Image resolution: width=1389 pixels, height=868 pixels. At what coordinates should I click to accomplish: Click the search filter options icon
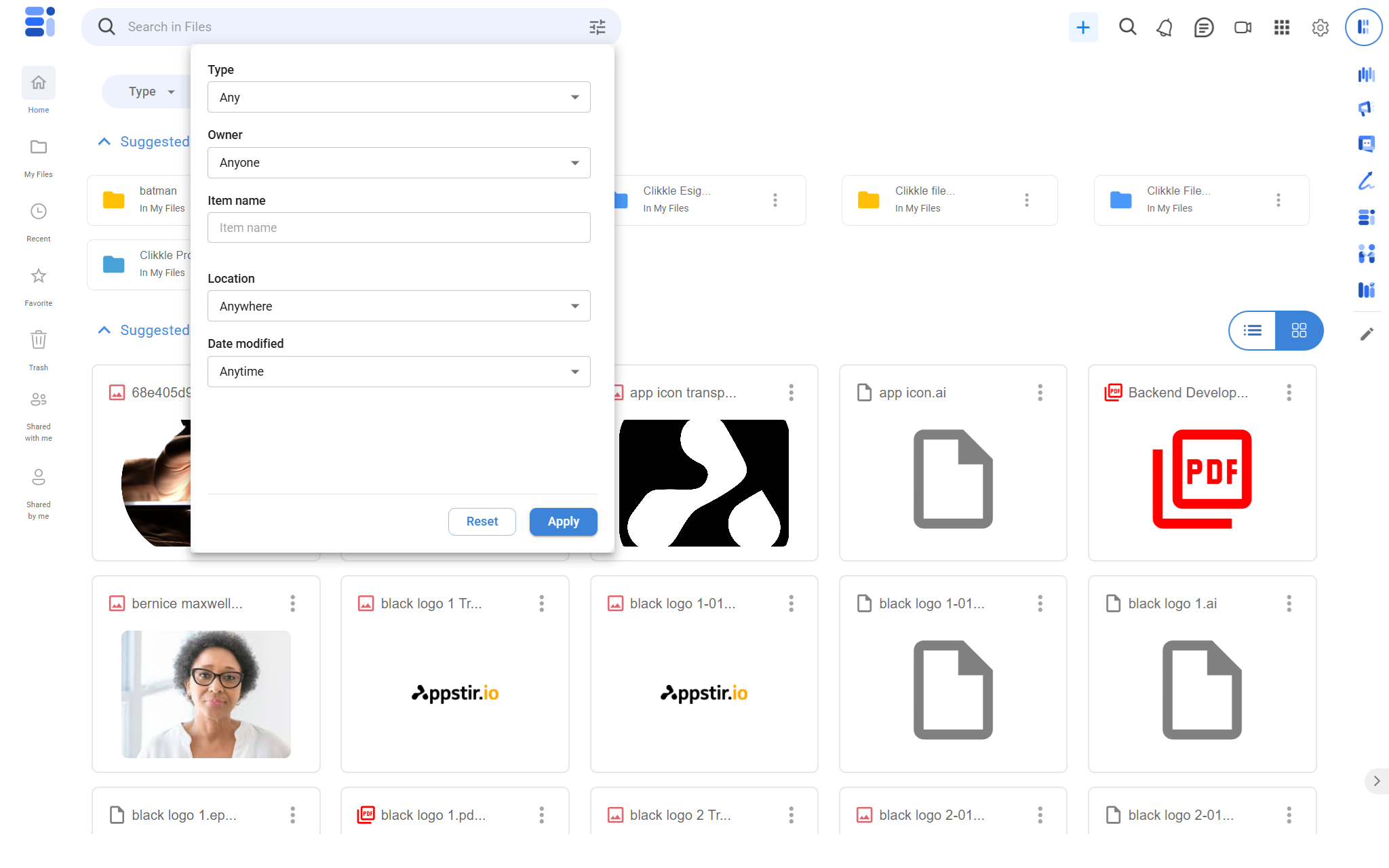click(x=597, y=27)
